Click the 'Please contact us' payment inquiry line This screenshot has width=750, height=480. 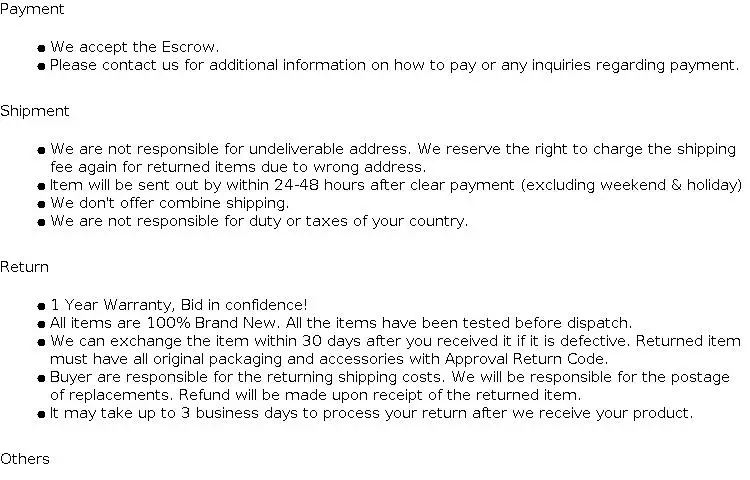pyautogui.click(x=394, y=65)
